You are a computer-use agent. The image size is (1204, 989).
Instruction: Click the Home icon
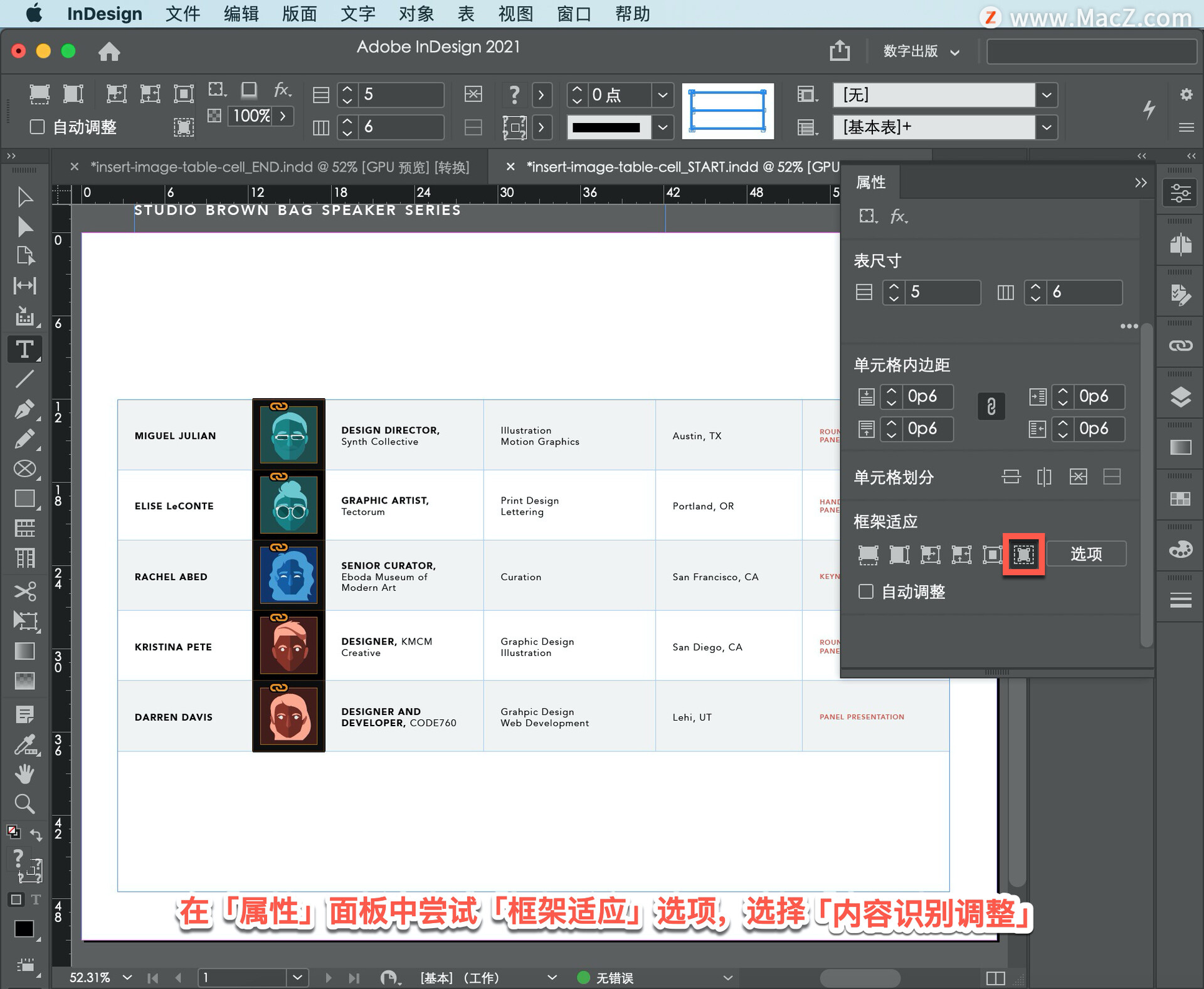click(x=109, y=51)
